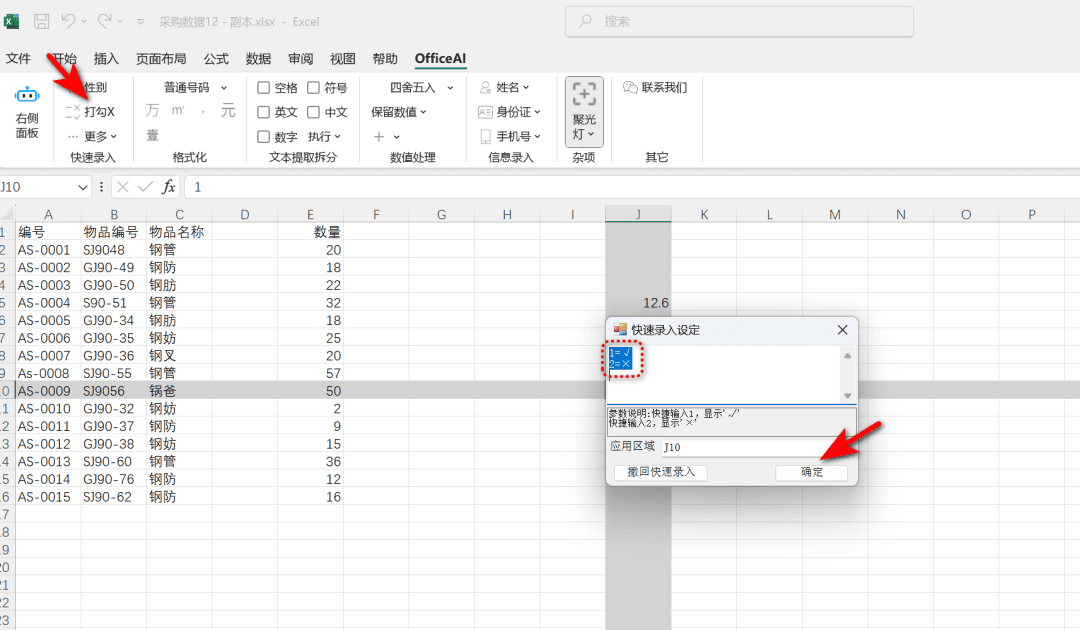Expand the 四舍五入 dropdown
1080x630 pixels.
(450, 87)
